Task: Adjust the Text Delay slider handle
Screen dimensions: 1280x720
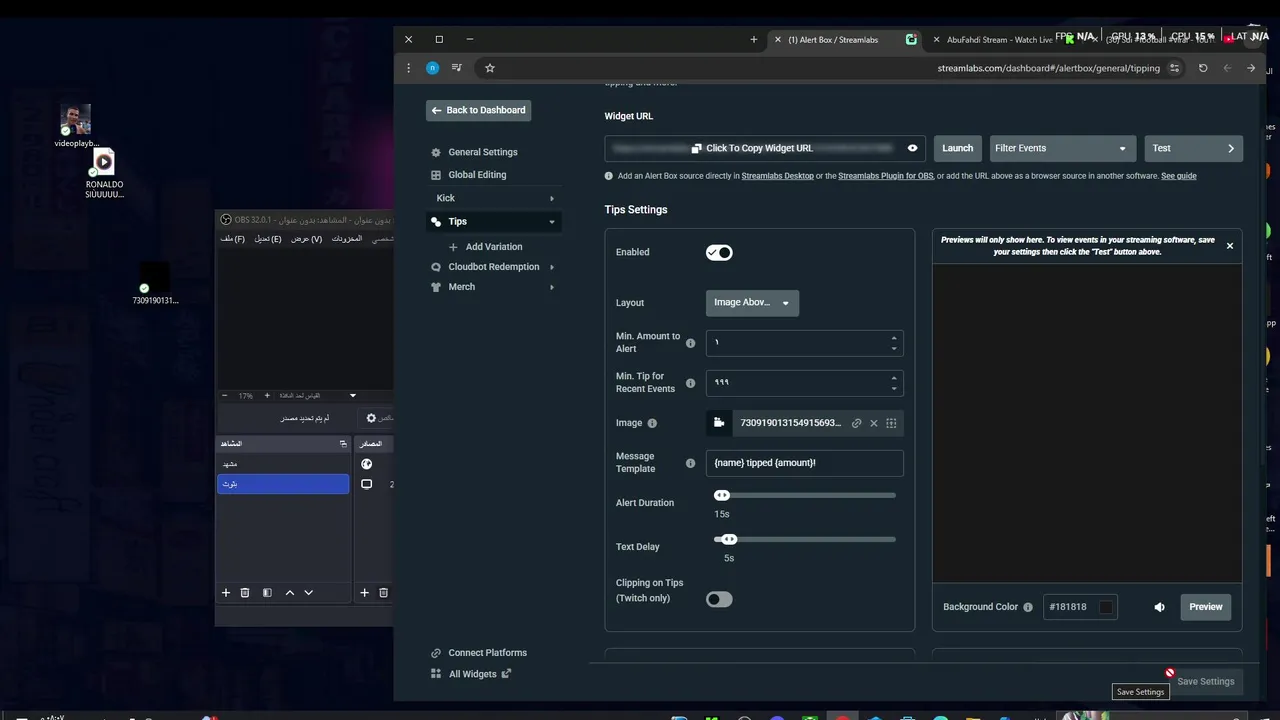Action: (x=729, y=540)
